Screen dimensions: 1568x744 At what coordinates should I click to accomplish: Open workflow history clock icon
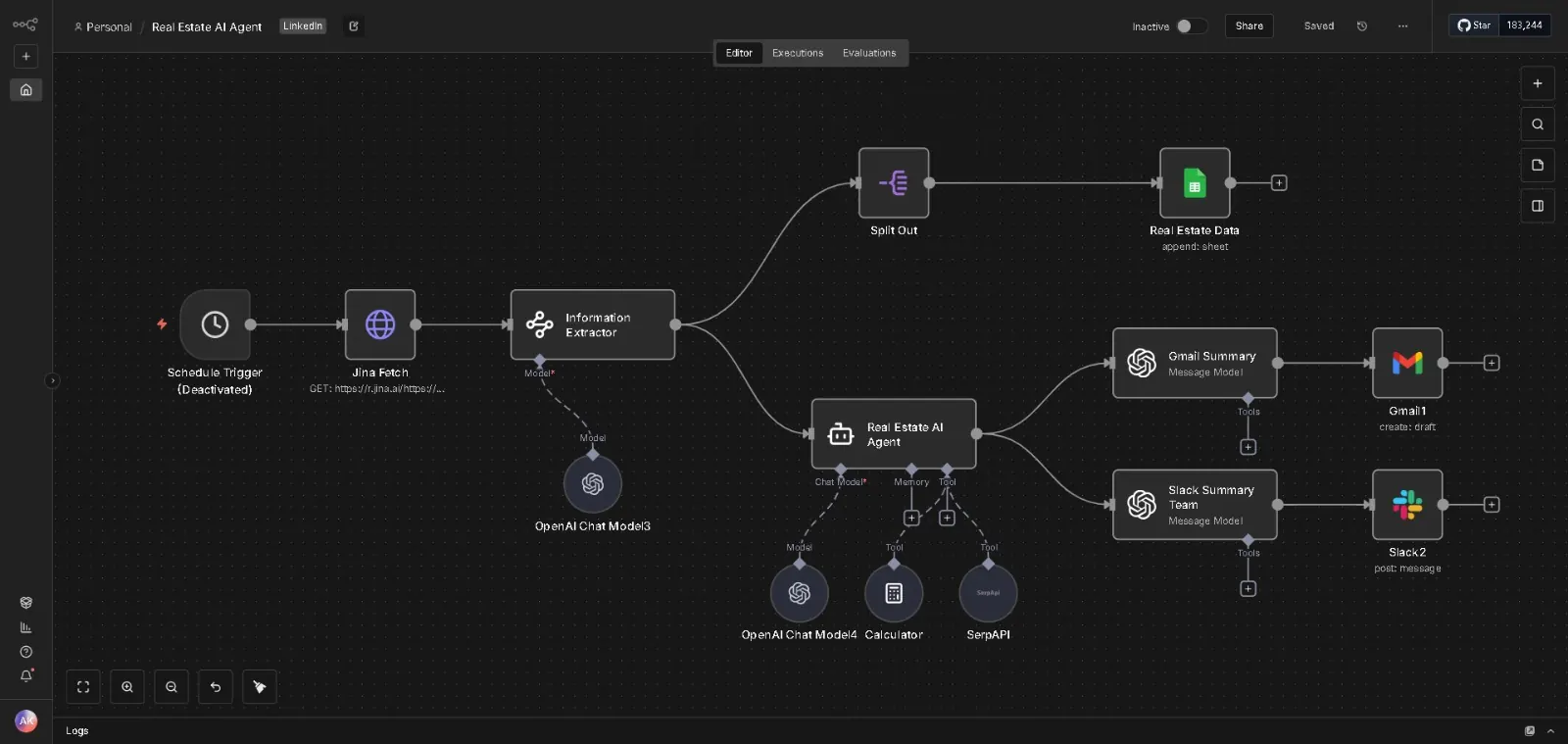click(x=1362, y=26)
